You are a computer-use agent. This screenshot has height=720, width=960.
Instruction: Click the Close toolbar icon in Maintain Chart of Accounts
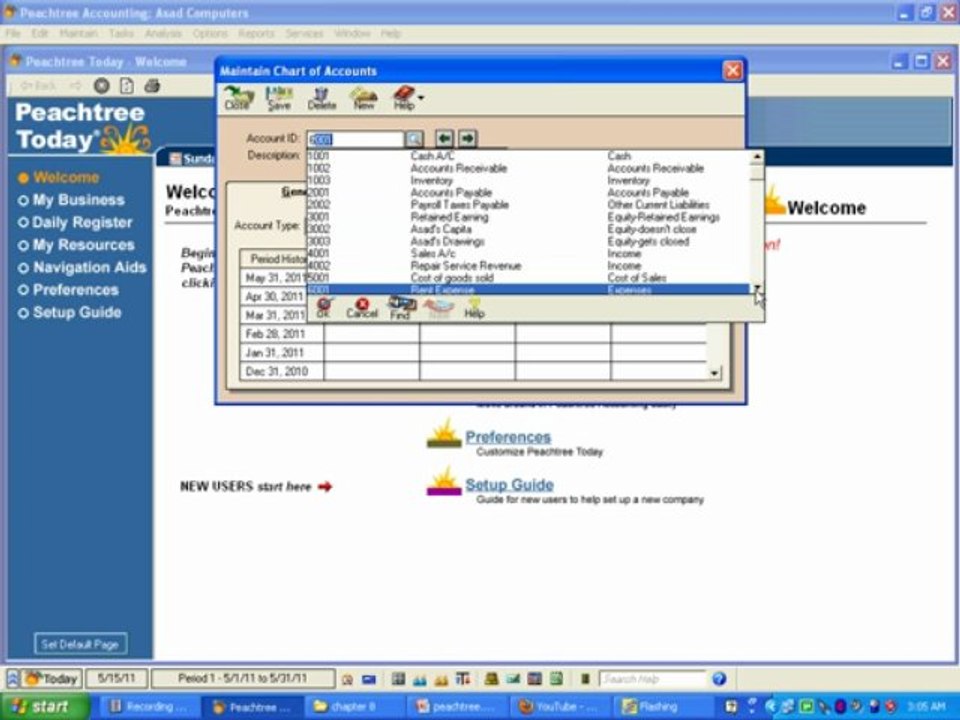(x=237, y=98)
